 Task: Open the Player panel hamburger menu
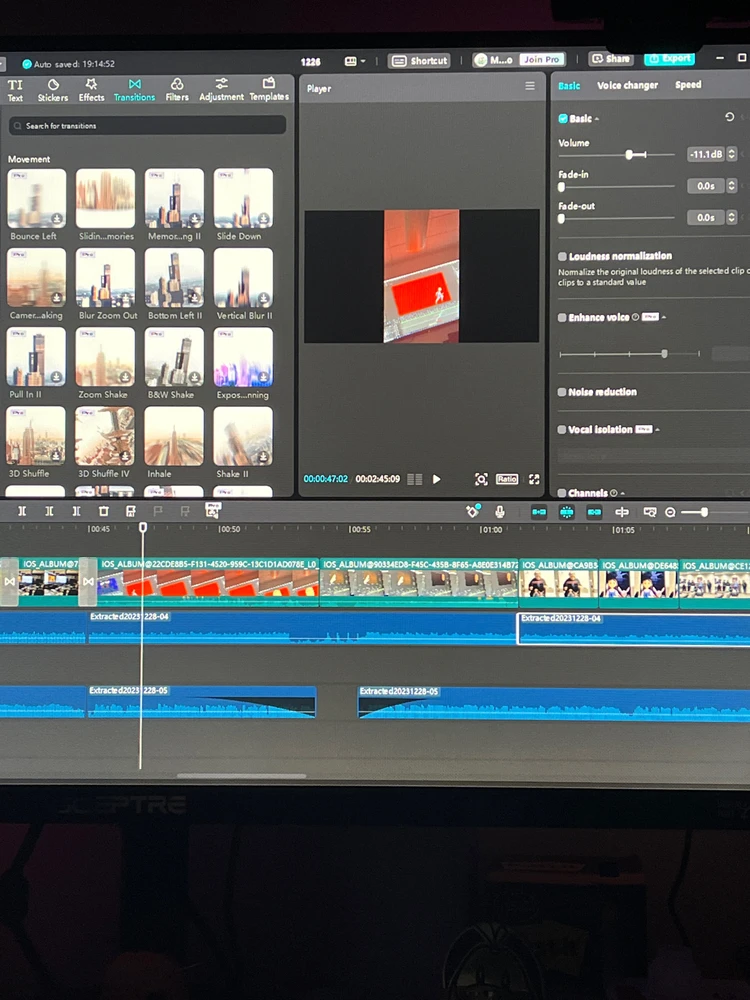pyautogui.click(x=530, y=87)
